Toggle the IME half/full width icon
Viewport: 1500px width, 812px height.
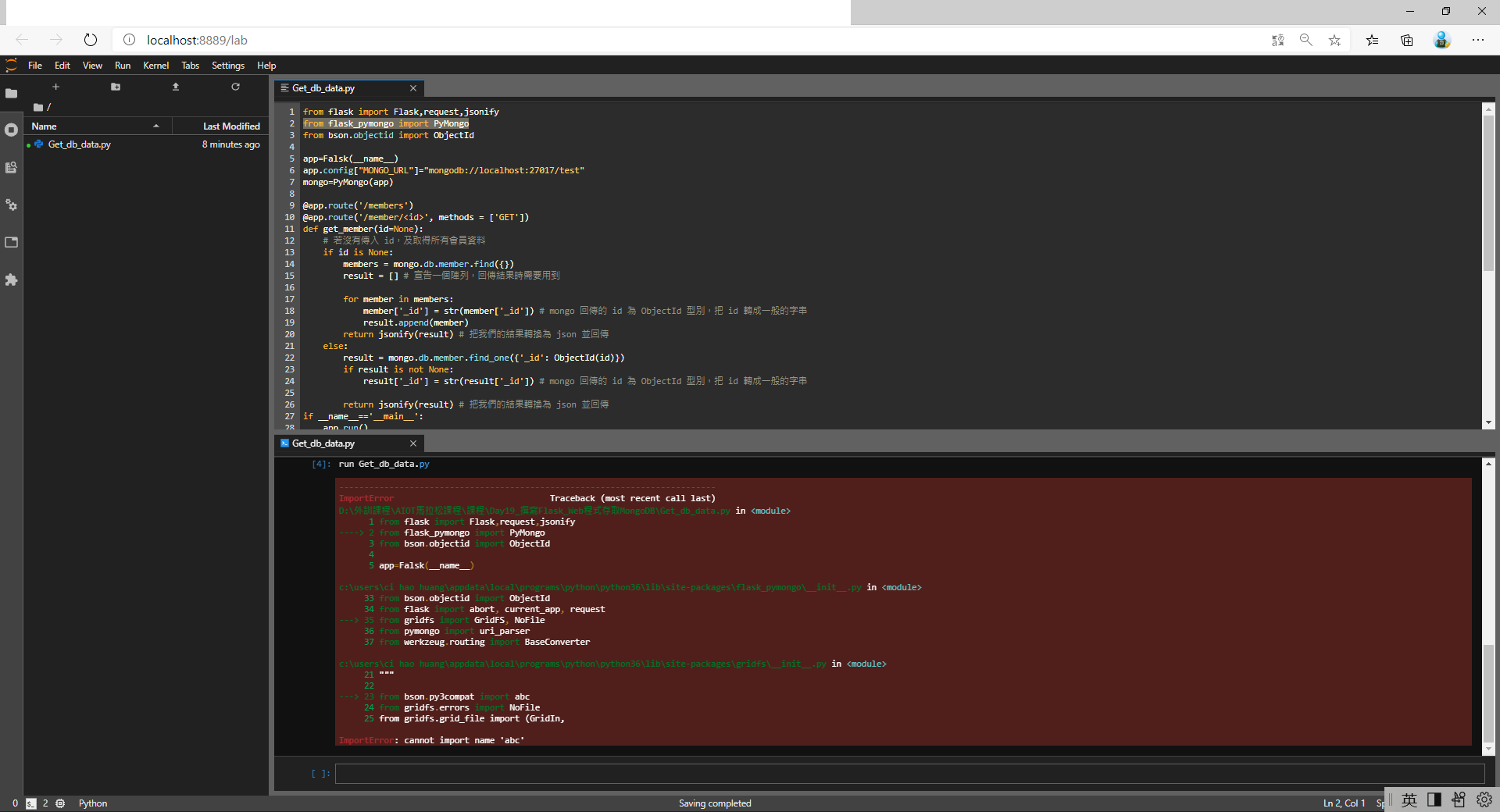[x=1434, y=800]
